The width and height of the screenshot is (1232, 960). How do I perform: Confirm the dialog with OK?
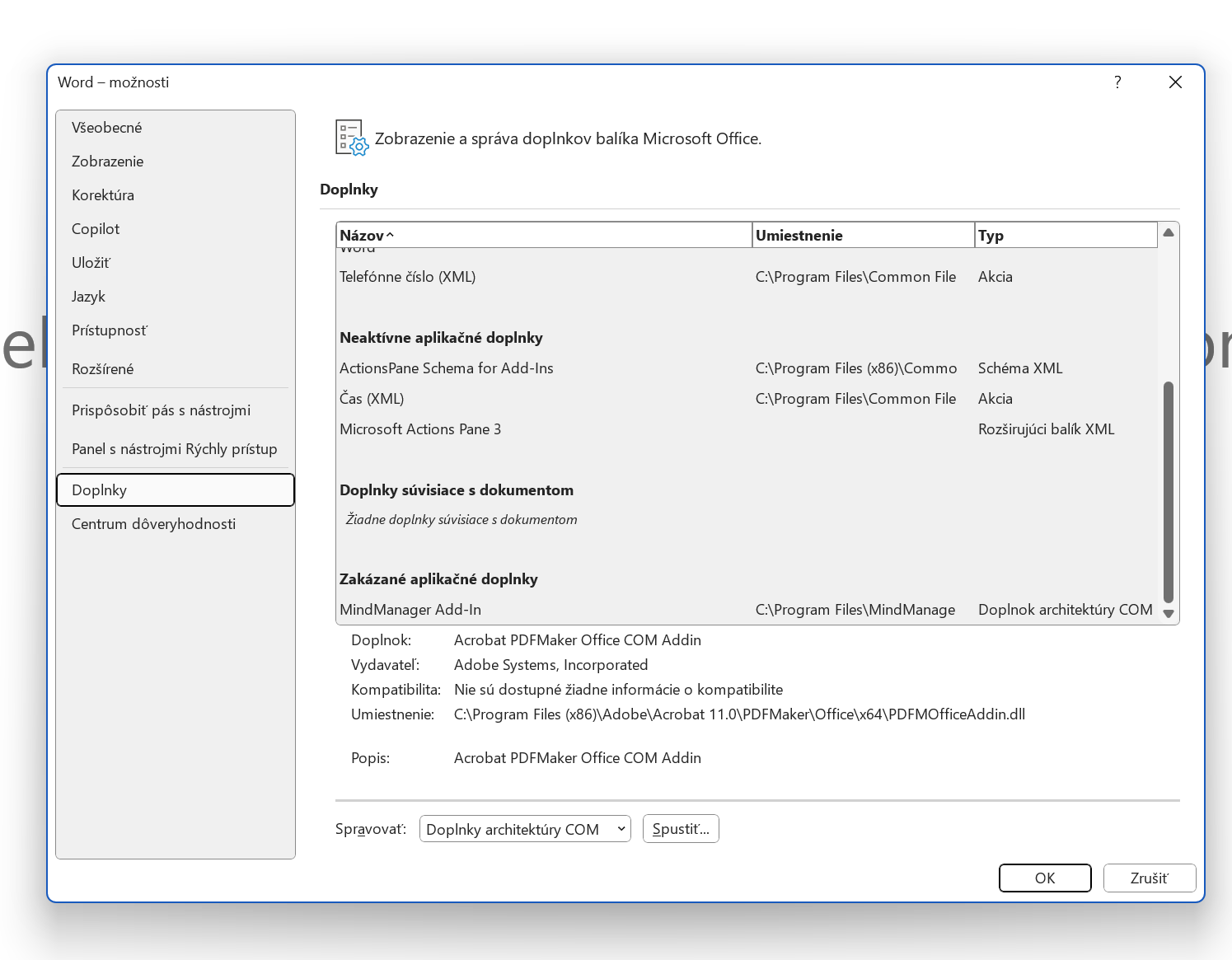(1044, 878)
